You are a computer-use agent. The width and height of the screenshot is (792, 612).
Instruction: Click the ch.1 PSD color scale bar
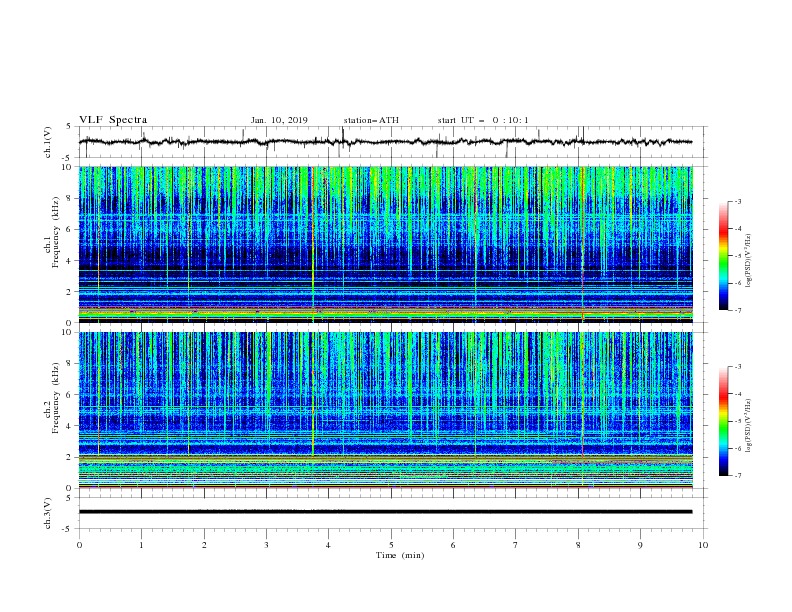point(723,256)
